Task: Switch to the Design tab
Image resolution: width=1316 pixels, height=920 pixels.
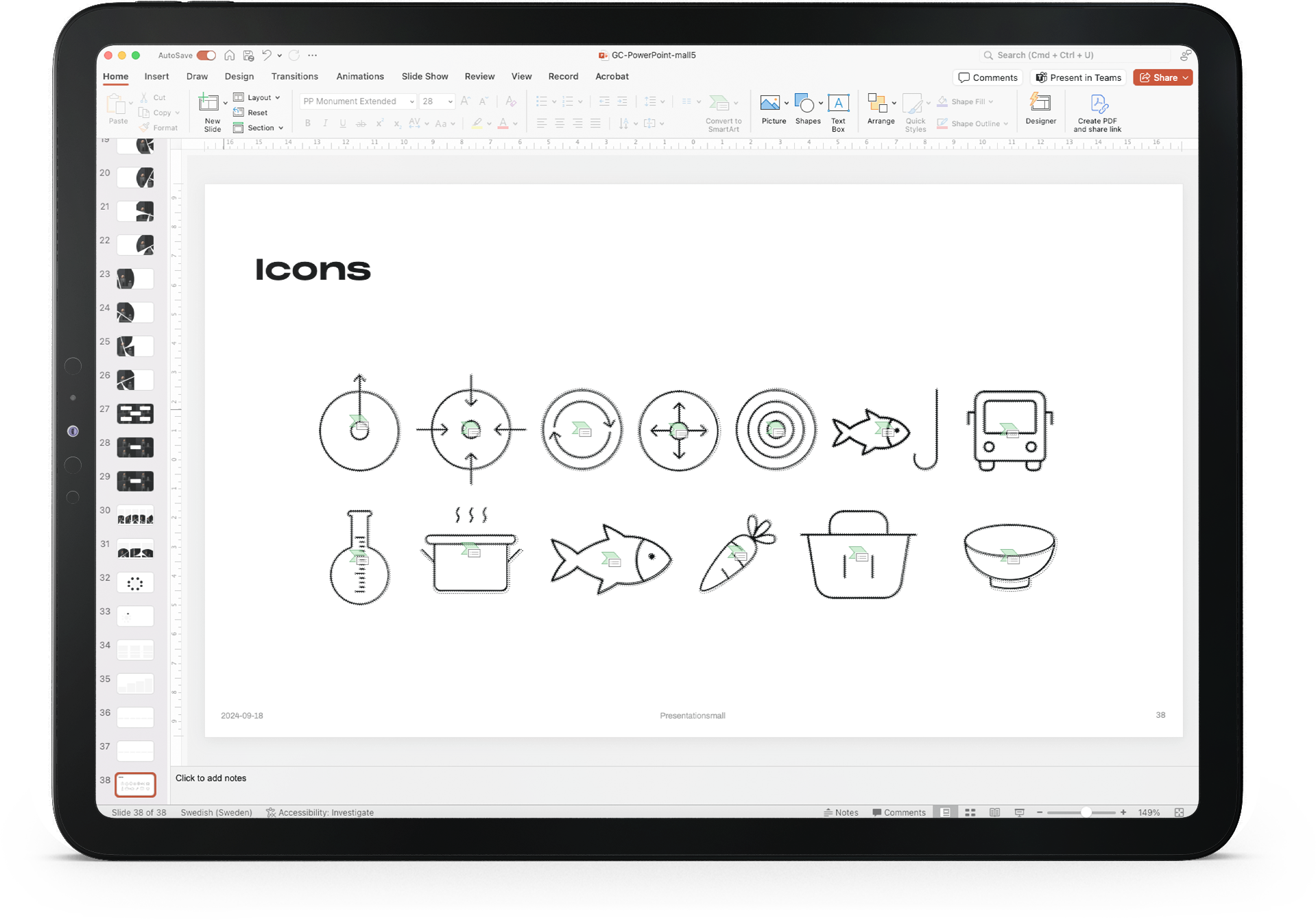Action: point(239,76)
